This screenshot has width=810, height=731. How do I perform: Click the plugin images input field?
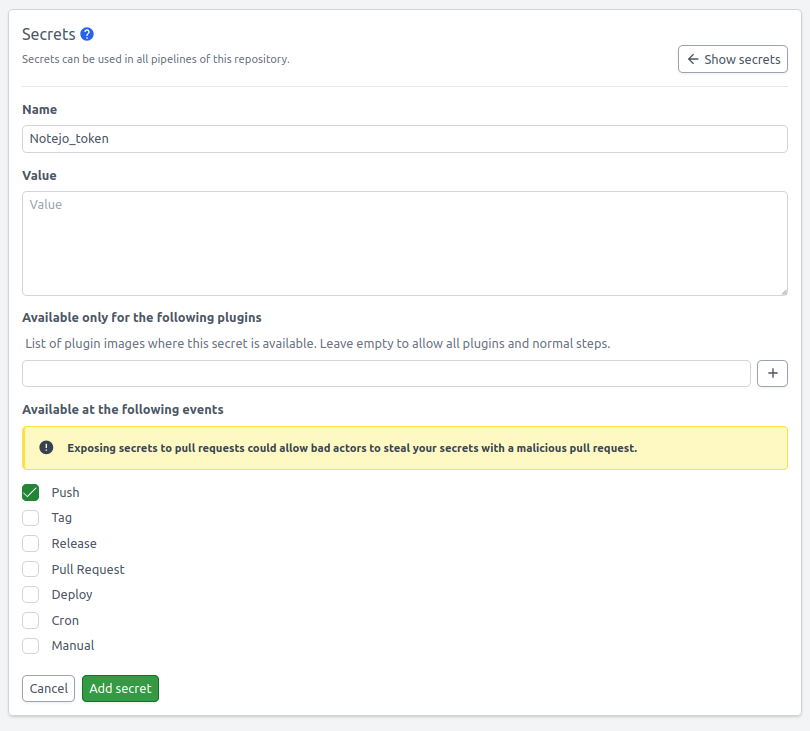[386, 373]
